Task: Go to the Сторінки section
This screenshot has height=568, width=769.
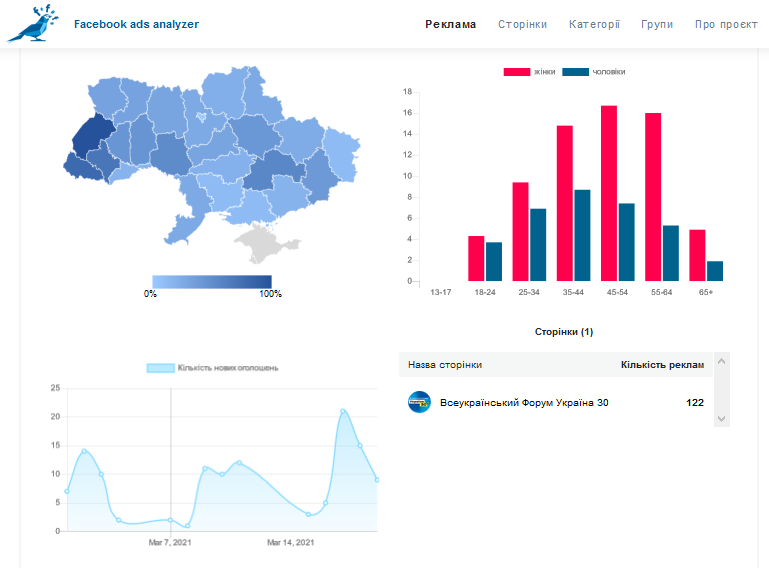Action: [522, 24]
